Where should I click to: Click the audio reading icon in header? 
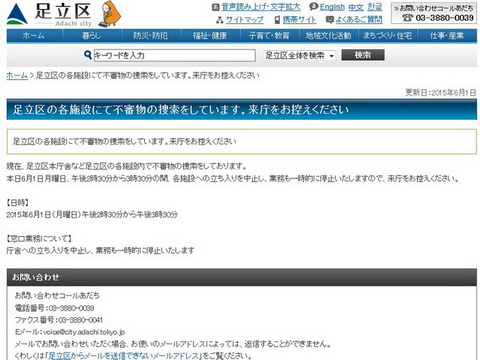click(216, 7)
